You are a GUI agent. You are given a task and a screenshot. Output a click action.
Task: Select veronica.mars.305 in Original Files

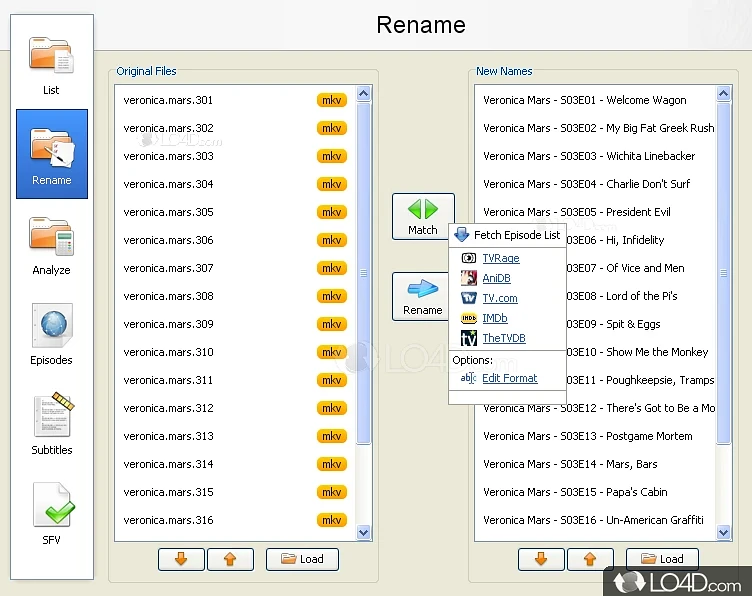tap(168, 212)
